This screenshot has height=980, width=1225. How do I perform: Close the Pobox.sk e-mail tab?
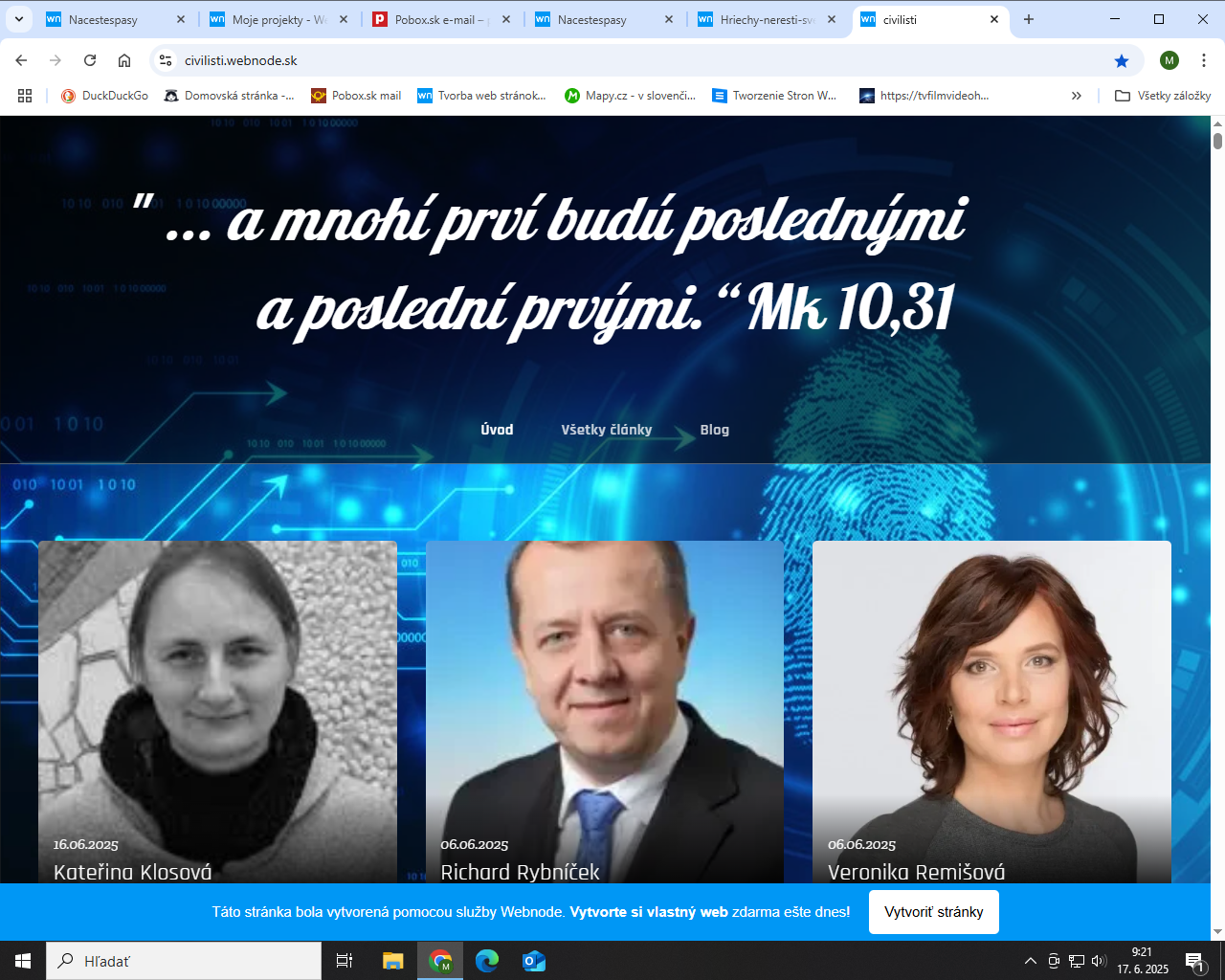tap(506, 19)
